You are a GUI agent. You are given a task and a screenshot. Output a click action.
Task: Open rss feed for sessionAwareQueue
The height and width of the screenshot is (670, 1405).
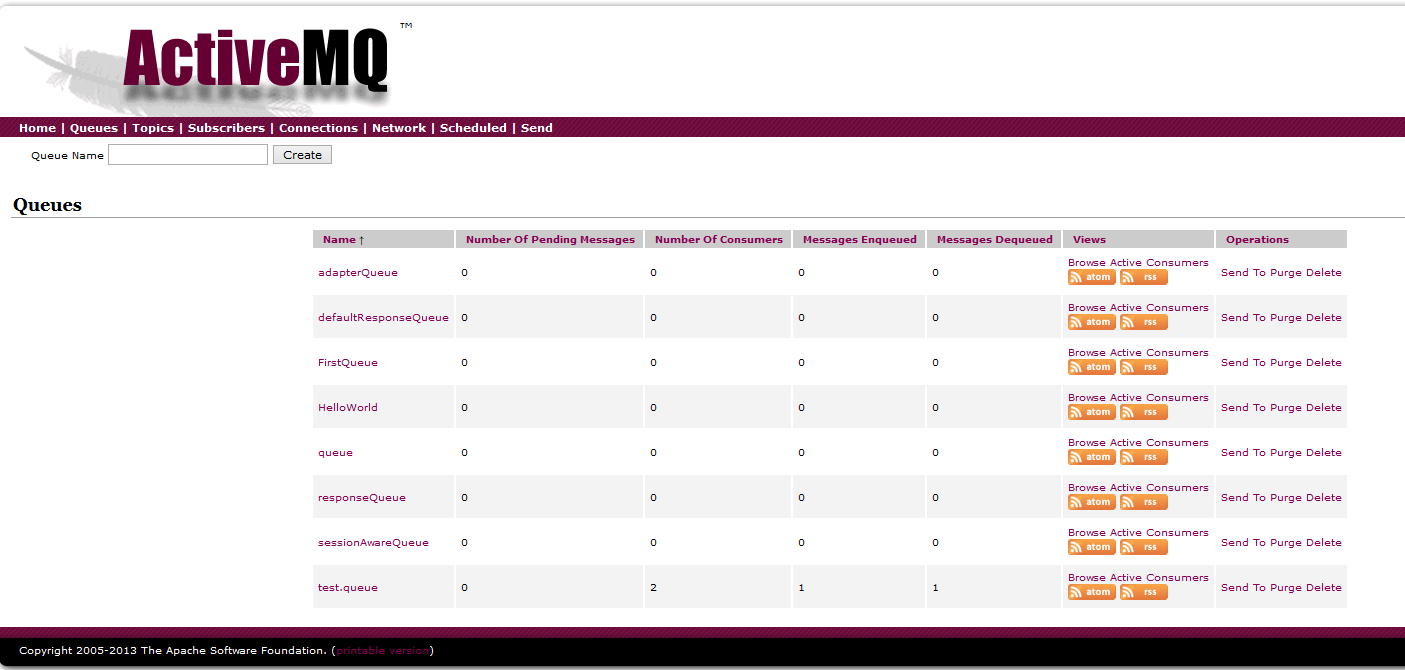pos(1143,547)
